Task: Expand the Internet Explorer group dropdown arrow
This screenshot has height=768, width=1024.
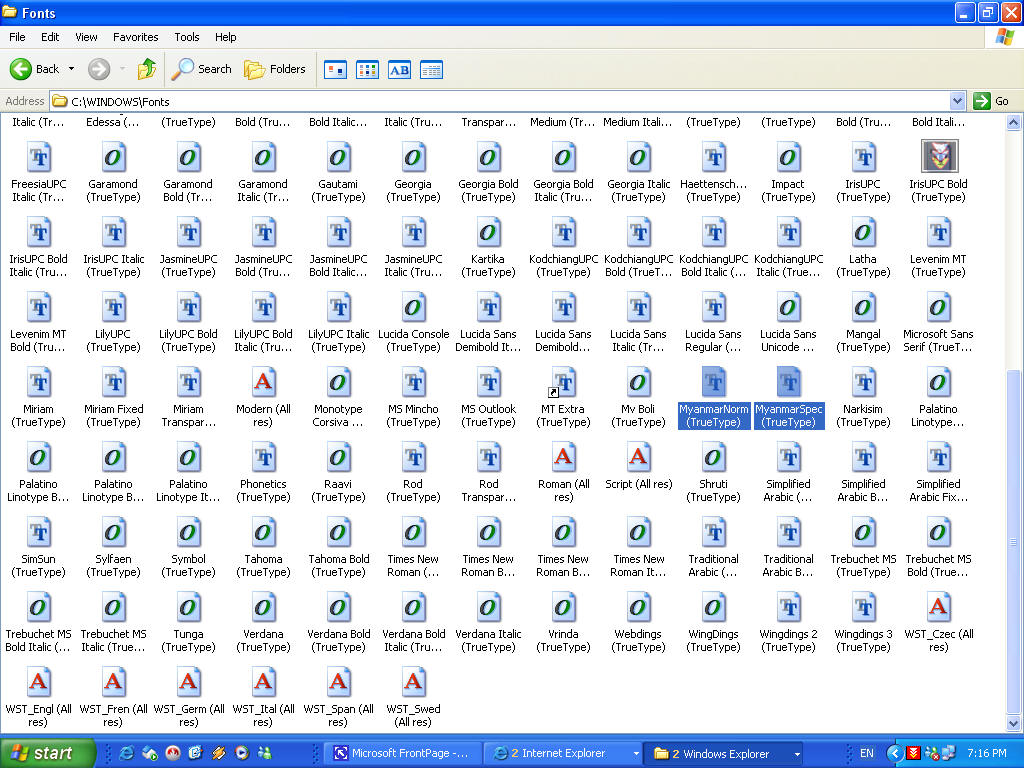Action: tap(635, 754)
